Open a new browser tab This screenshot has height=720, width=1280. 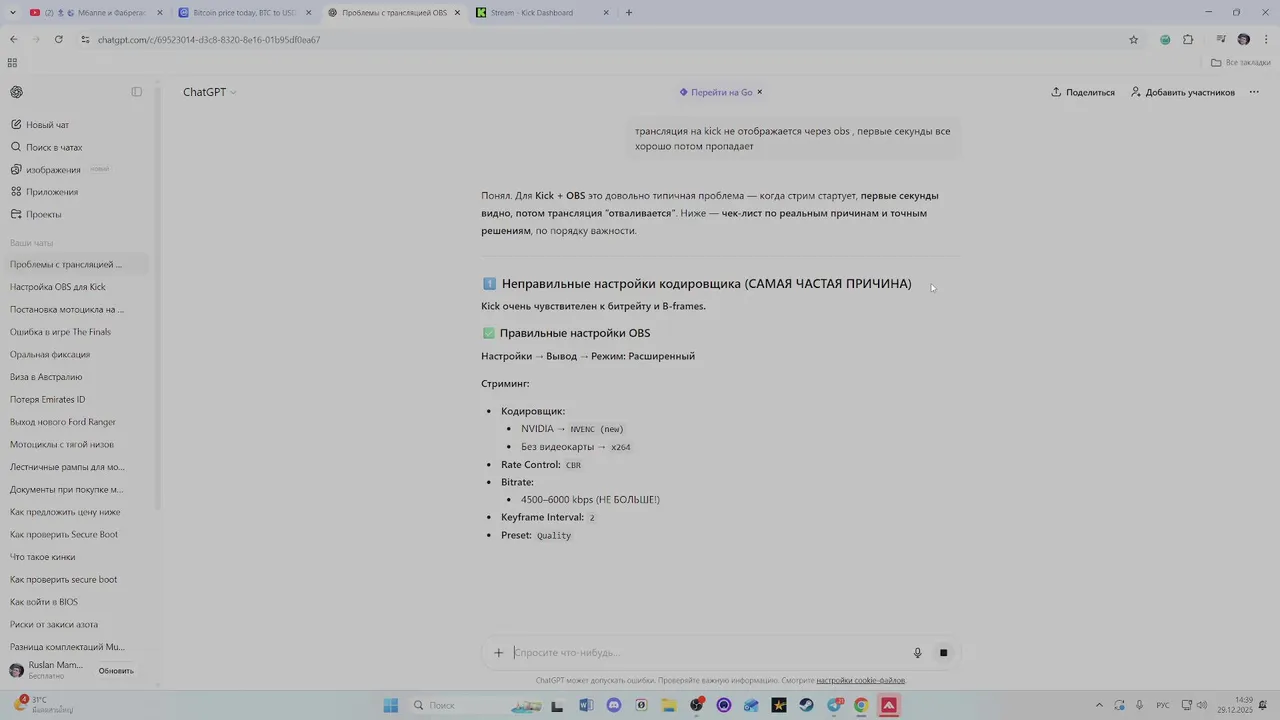(629, 13)
